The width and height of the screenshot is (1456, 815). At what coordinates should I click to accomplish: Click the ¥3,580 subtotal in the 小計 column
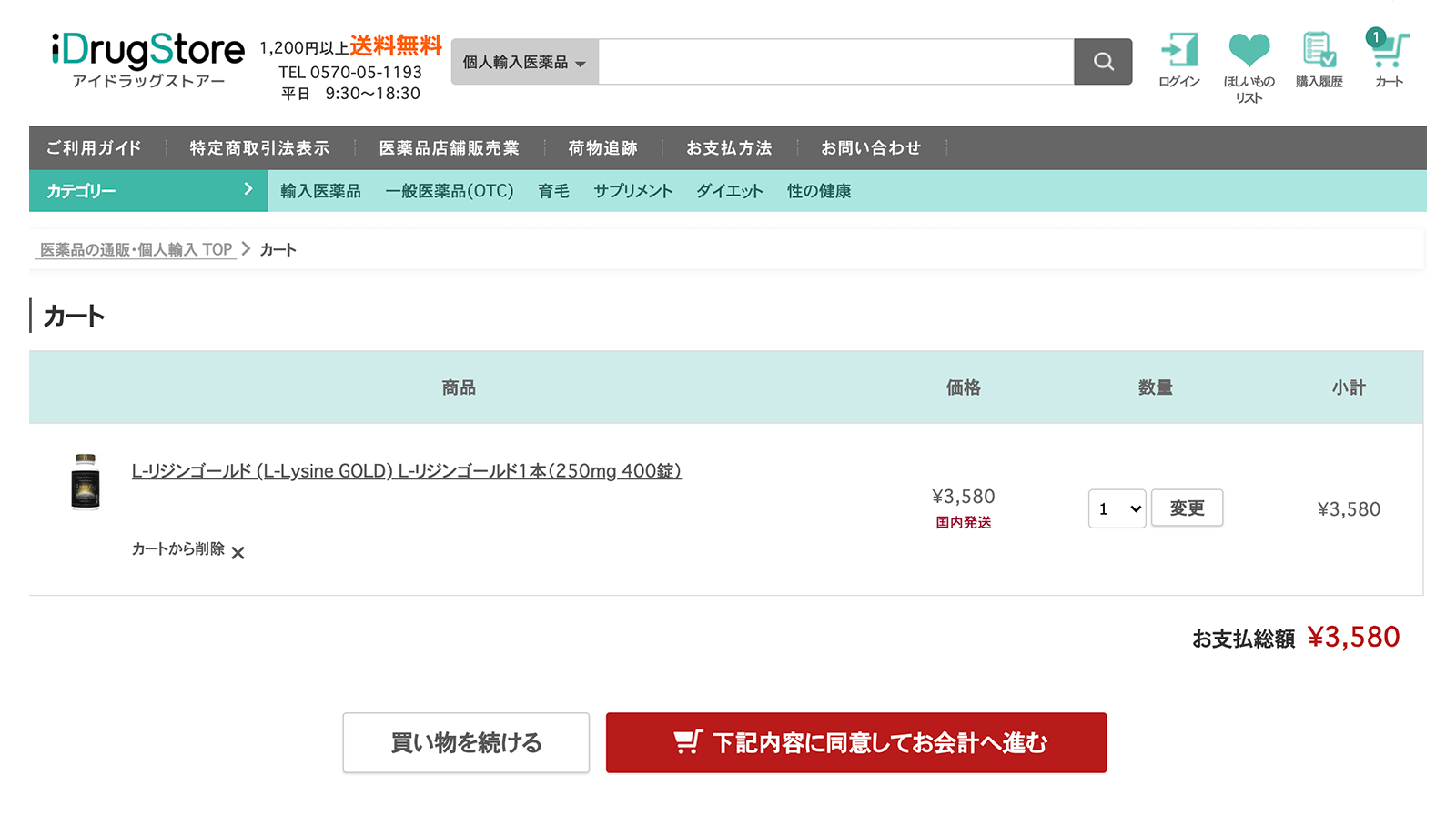(x=1349, y=509)
